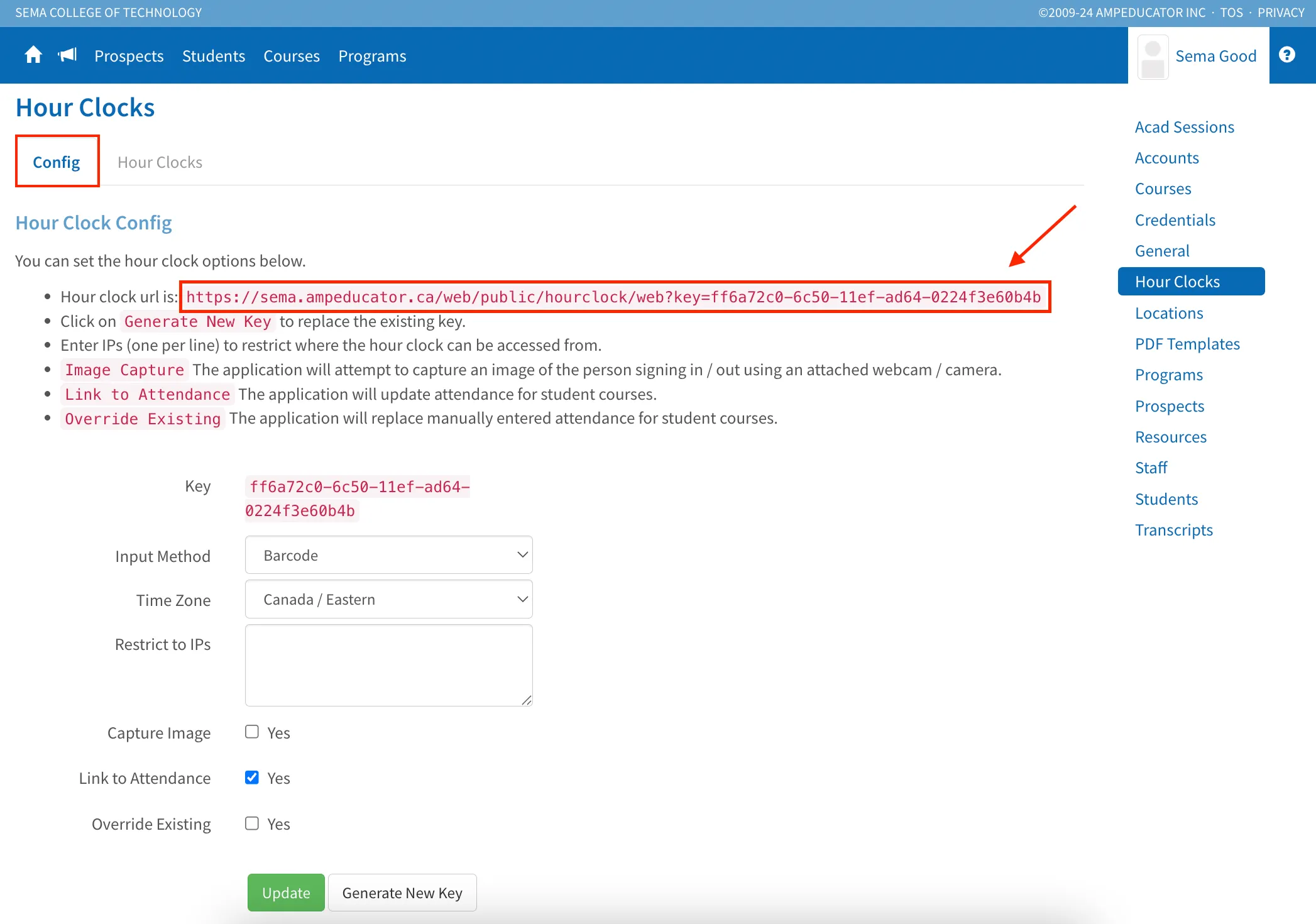Click the green Update button
This screenshot has height=924, width=1316.
[x=286, y=893]
